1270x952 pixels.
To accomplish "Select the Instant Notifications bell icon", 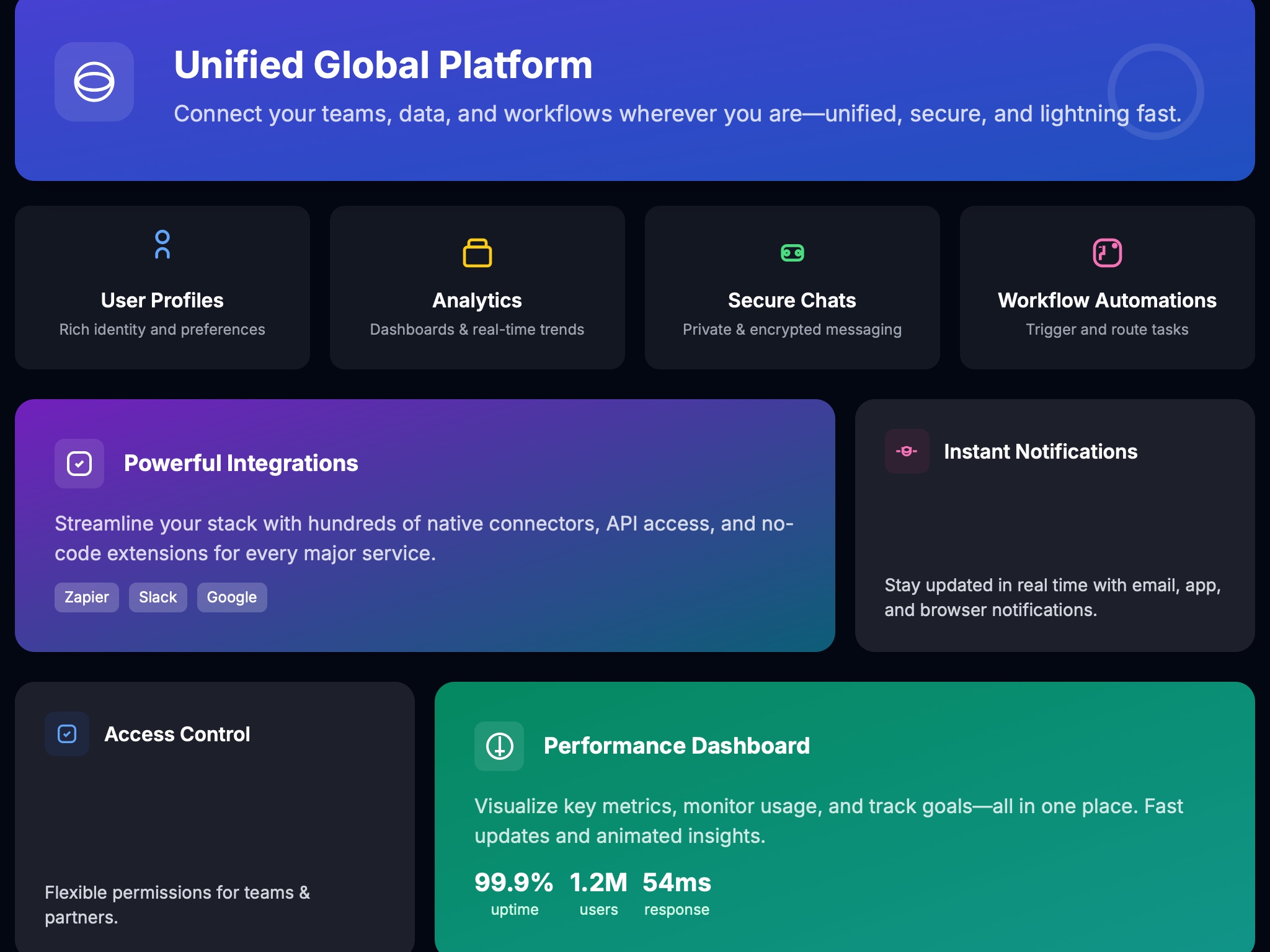I will [x=906, y=452].
